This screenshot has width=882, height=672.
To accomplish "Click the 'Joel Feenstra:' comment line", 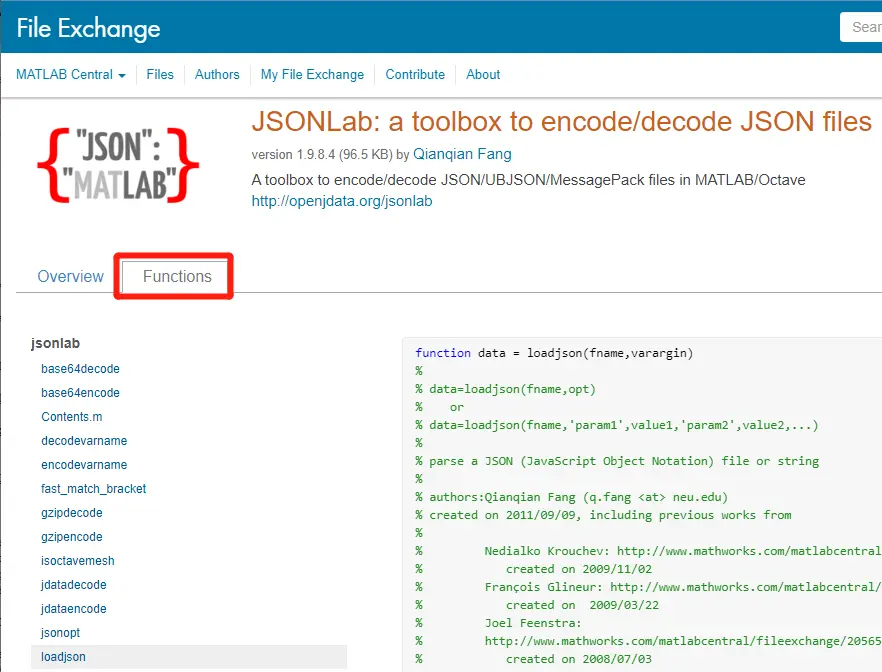I will pos(498,623).
